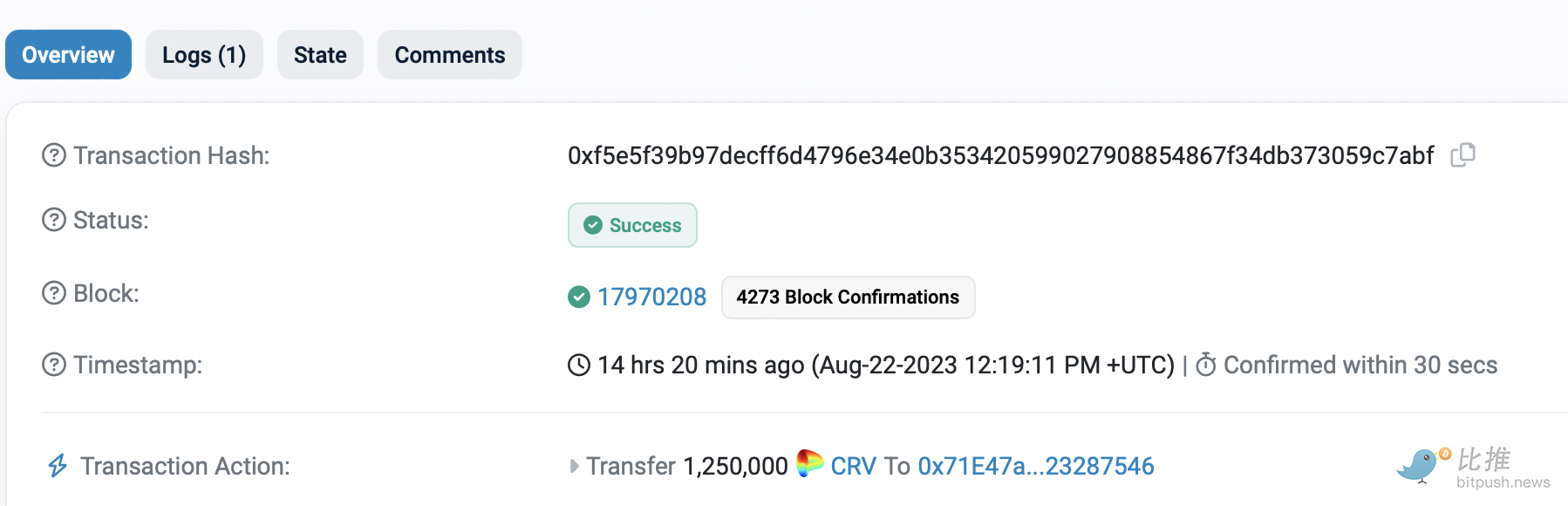Click help icon beside Transaction Hash
This screenshot has width=1568, height=506.
pyautogui.click(x=54, y=155)
